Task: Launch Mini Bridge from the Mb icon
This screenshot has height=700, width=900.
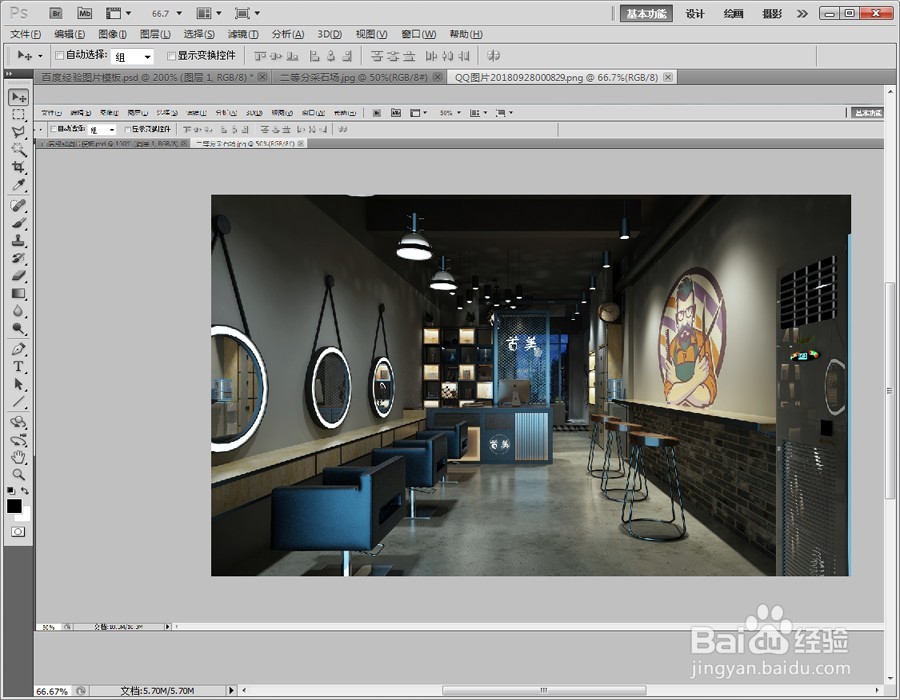Action: point(84,13)
